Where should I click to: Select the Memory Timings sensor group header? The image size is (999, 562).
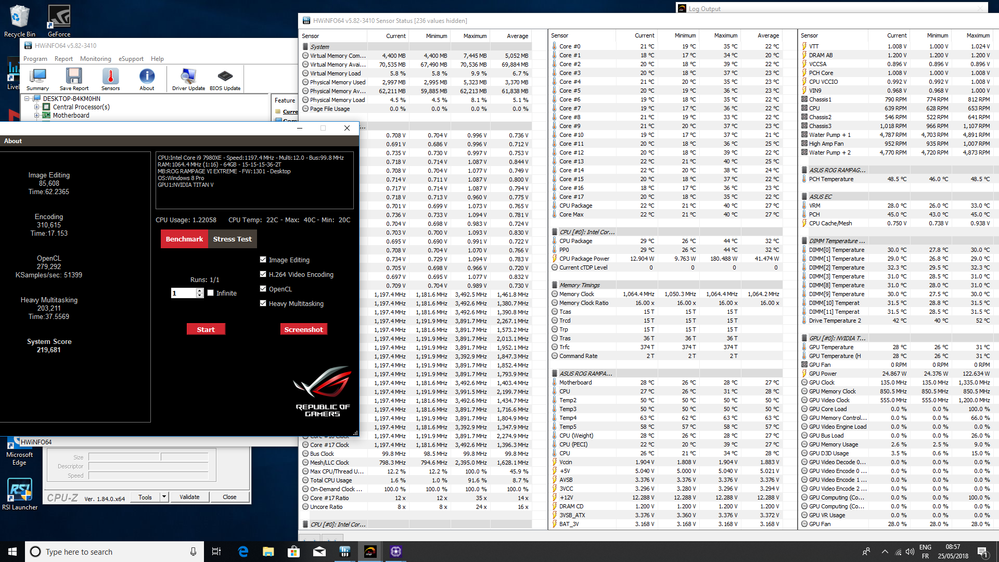coord(666,285)
